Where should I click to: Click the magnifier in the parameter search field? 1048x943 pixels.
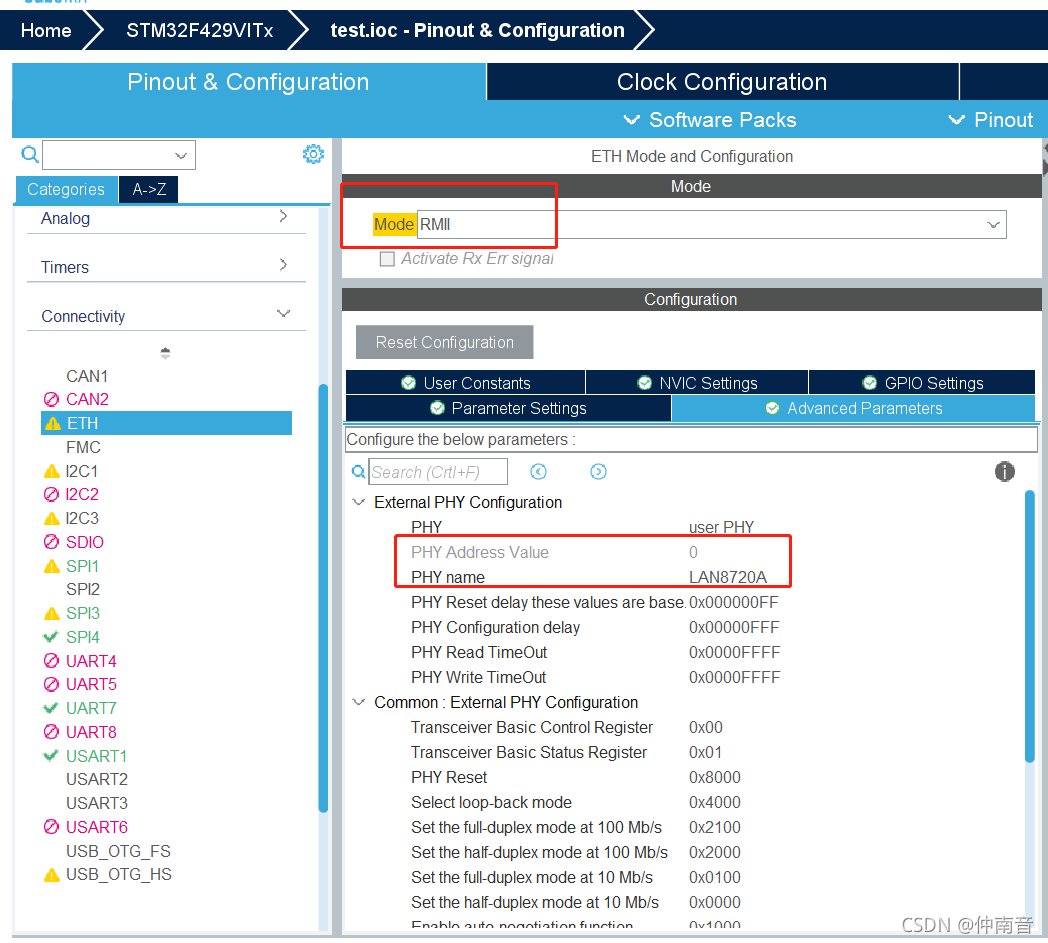coord(361,471)
